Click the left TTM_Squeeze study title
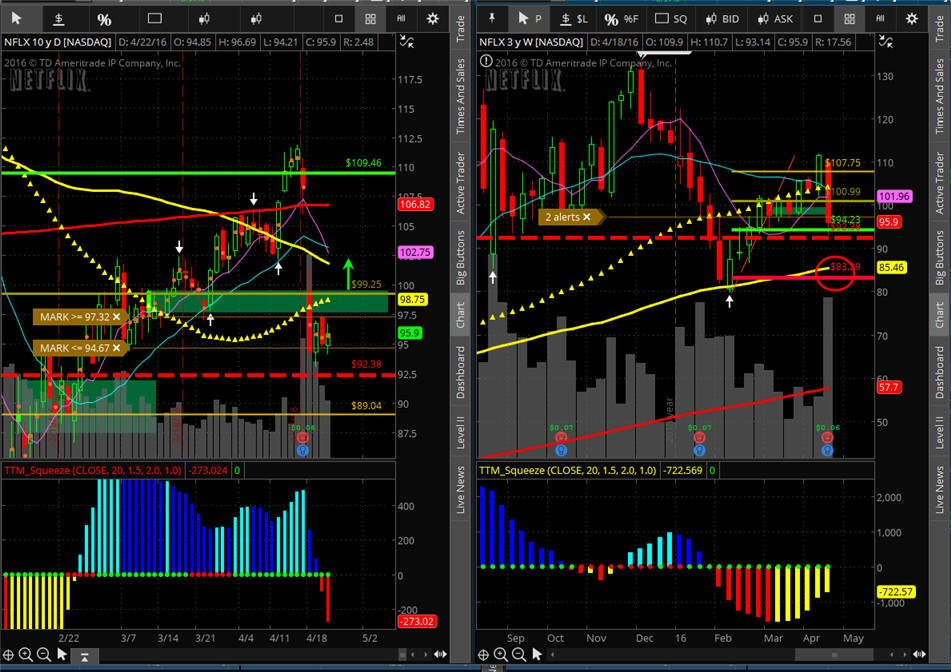Image resolution: width=951 pixels, height=672 pixels. [93, 470]
